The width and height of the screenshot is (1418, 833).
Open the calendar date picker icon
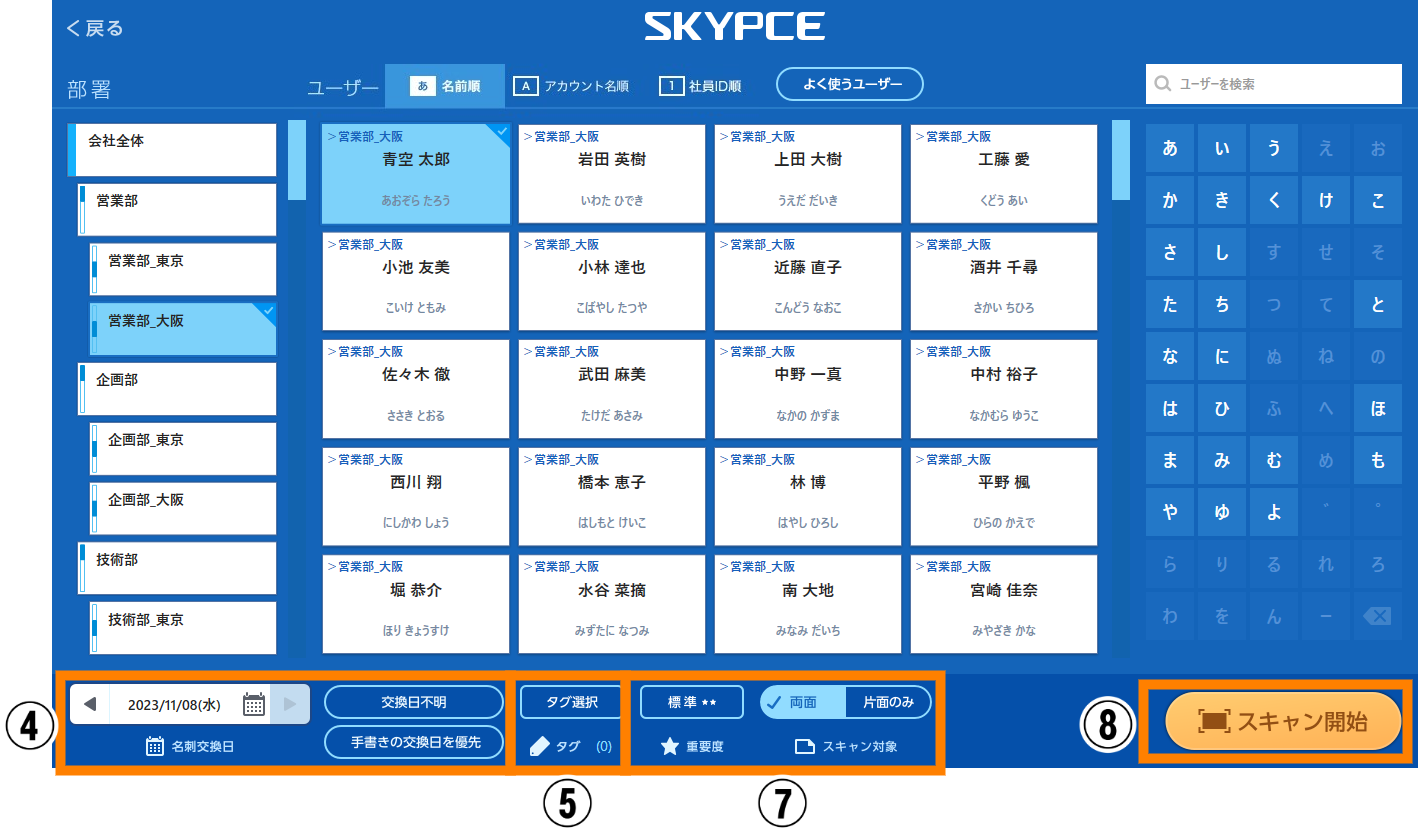coord(254,704)
